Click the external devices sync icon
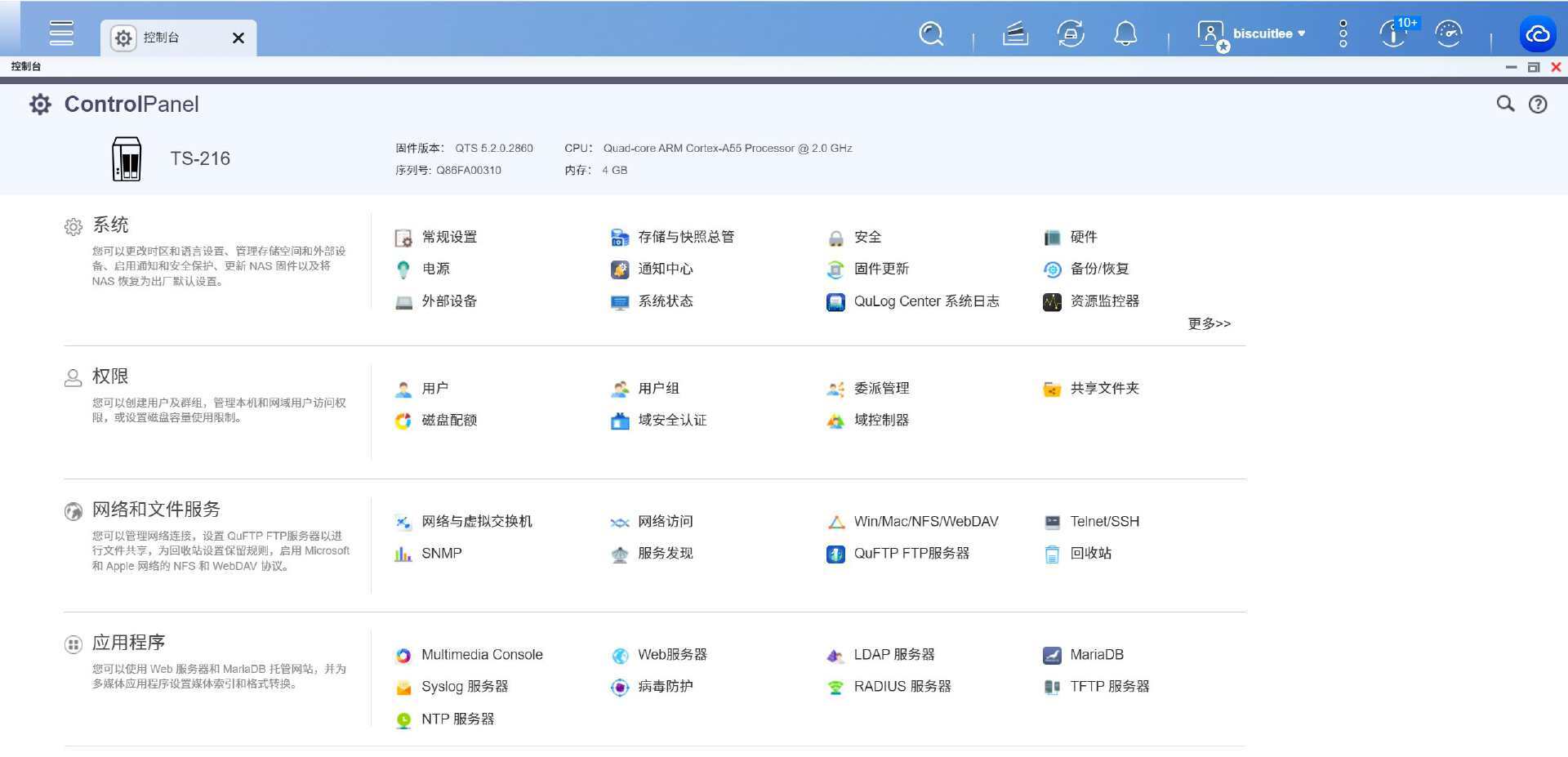Image resolution: width=1568 pixels, height=757 pixels. click(1070, 33)
